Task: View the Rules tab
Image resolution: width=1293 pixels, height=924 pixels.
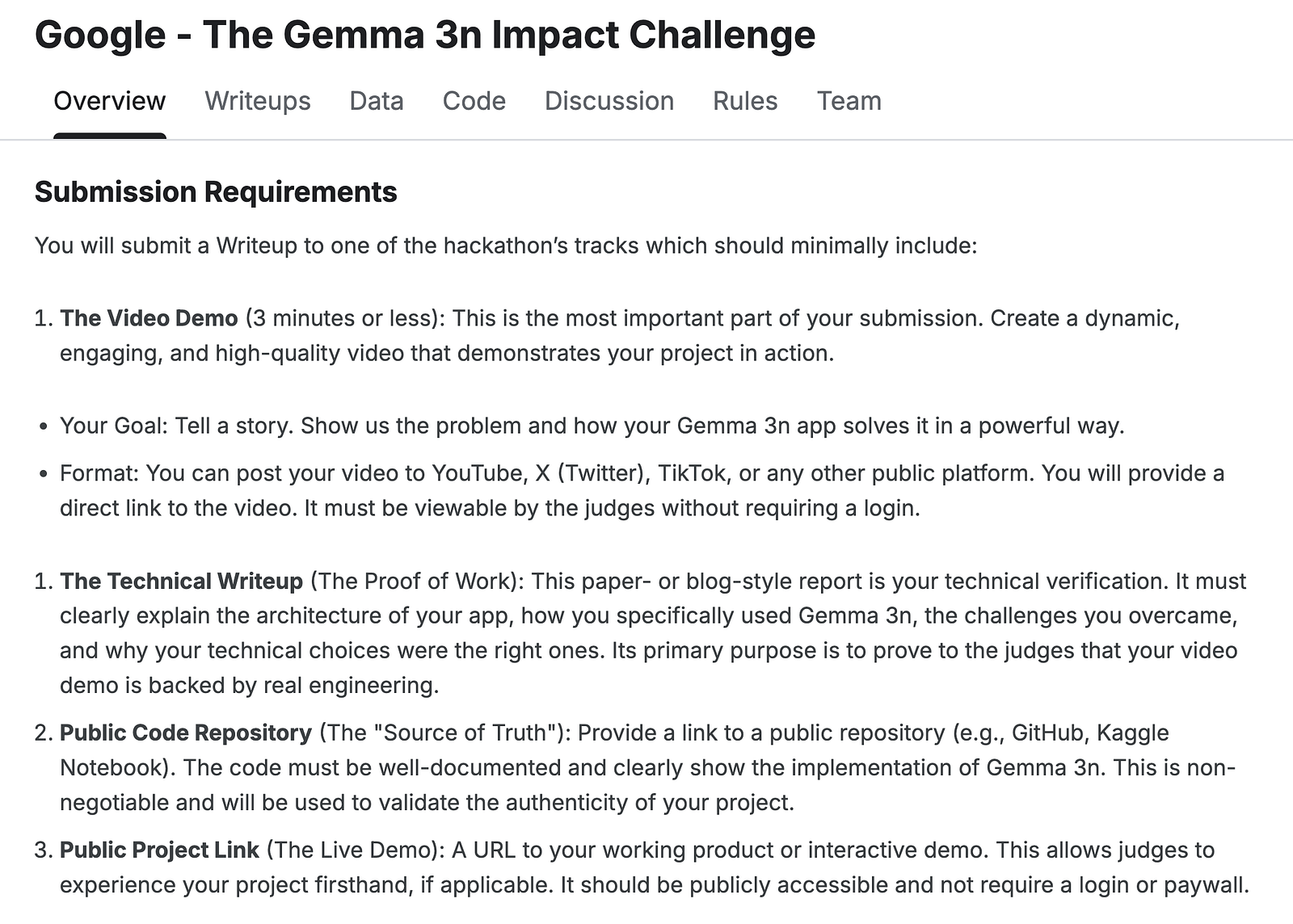Action: 743,100
